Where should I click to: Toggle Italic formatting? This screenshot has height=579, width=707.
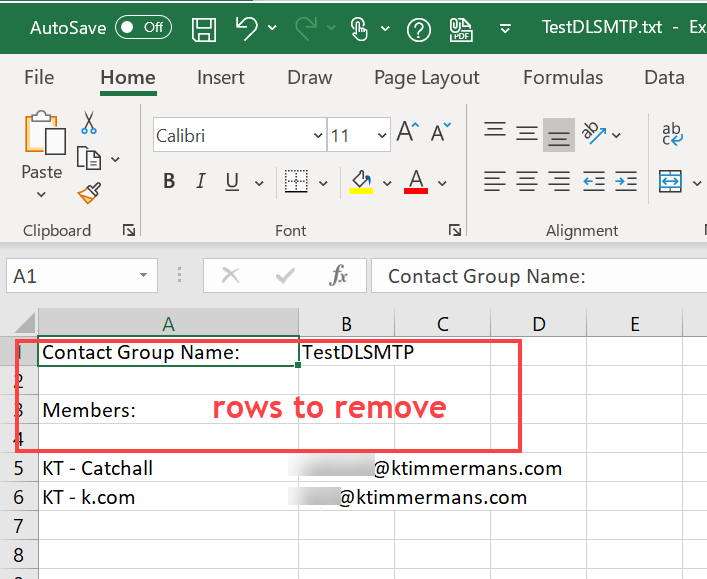(x=201, y=181)
